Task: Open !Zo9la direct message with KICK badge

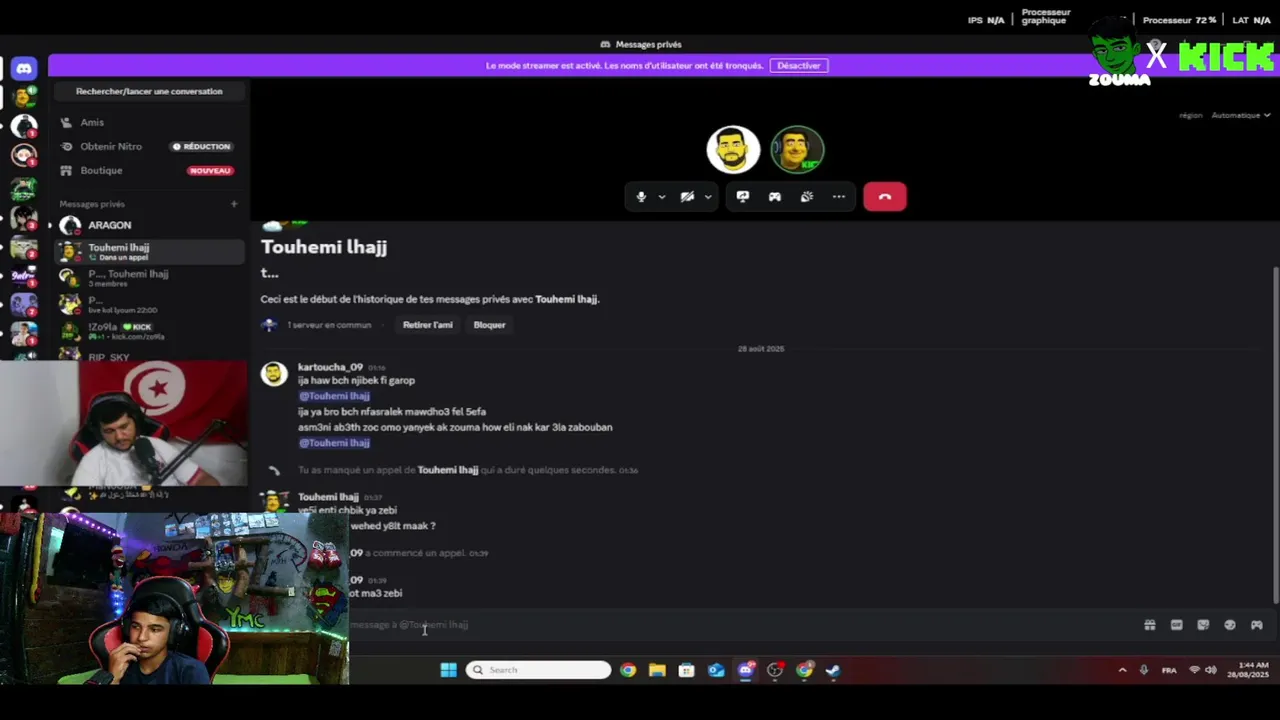Action: [150, 330]
